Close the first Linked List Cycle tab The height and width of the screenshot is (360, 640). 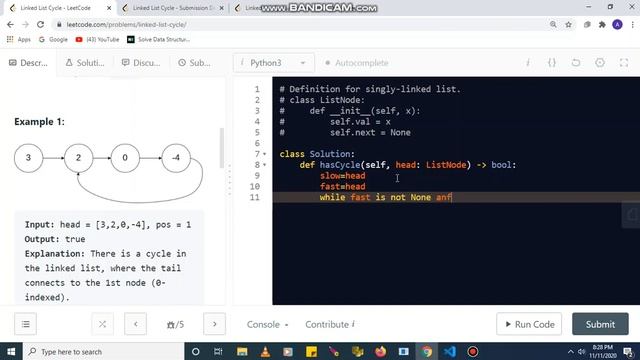point(109,8)
